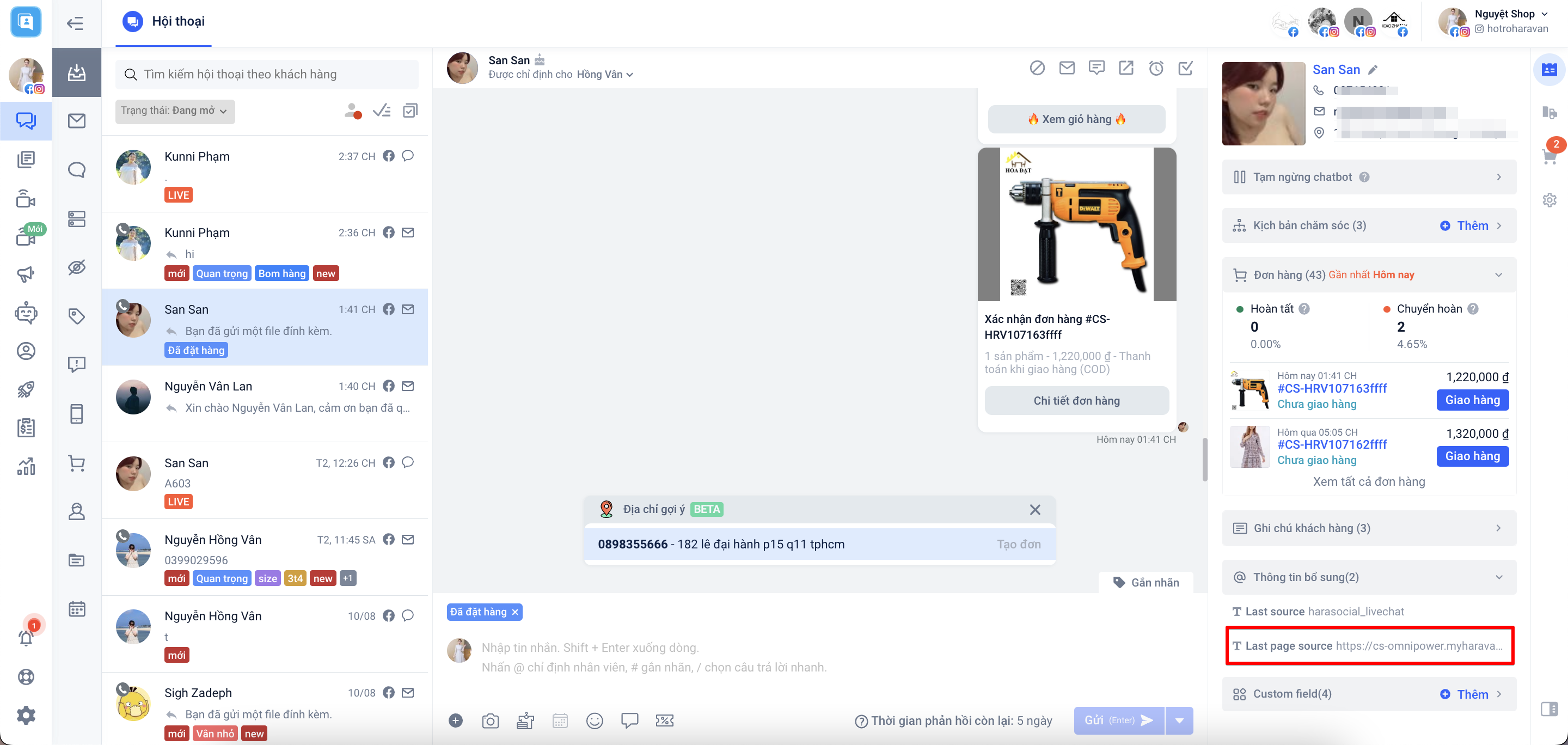Image resolution: width=1568 pixels, height=745 pixels.
Task: Mark conversation done with header checkbox icon
Action: tap(1185, 68)
